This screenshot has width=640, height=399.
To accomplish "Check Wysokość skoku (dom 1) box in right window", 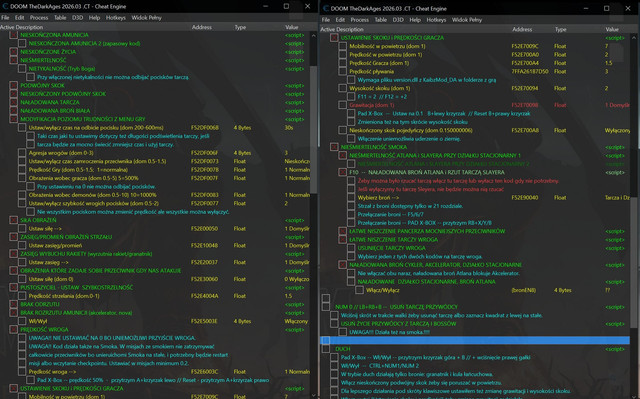I will 342,88.
